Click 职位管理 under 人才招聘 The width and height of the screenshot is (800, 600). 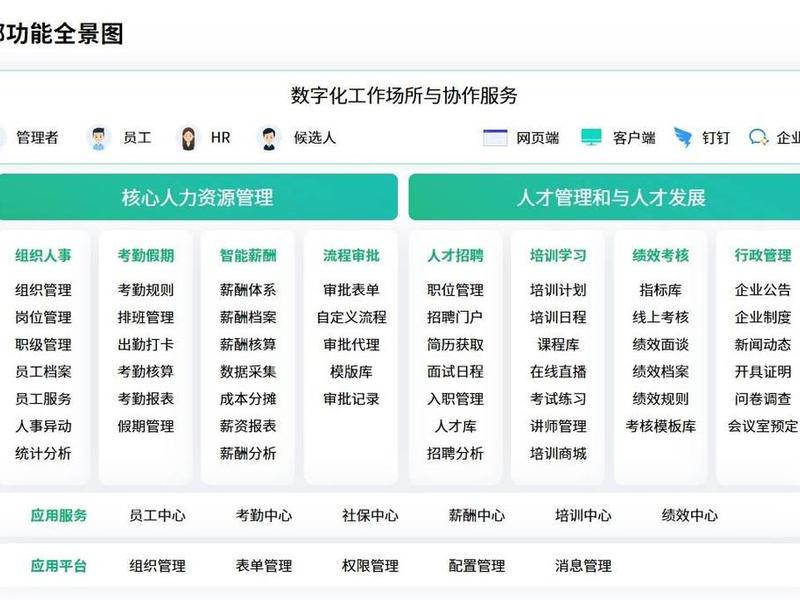point(455,290)
